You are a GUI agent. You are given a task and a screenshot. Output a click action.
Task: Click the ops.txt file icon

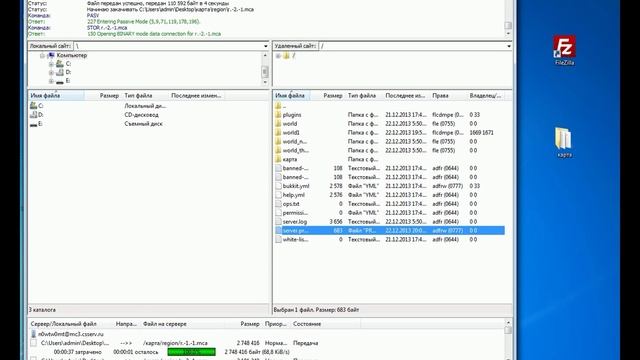[x=278, y=204]
